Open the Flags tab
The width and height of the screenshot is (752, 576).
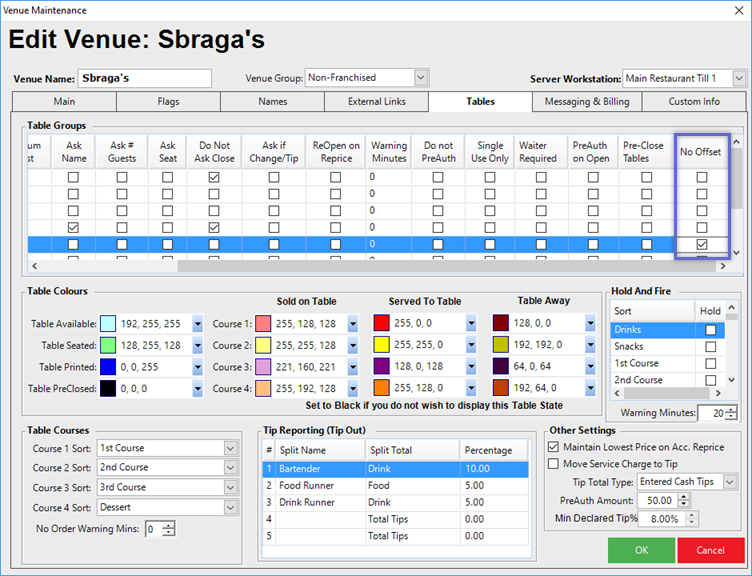pos(168,102)
